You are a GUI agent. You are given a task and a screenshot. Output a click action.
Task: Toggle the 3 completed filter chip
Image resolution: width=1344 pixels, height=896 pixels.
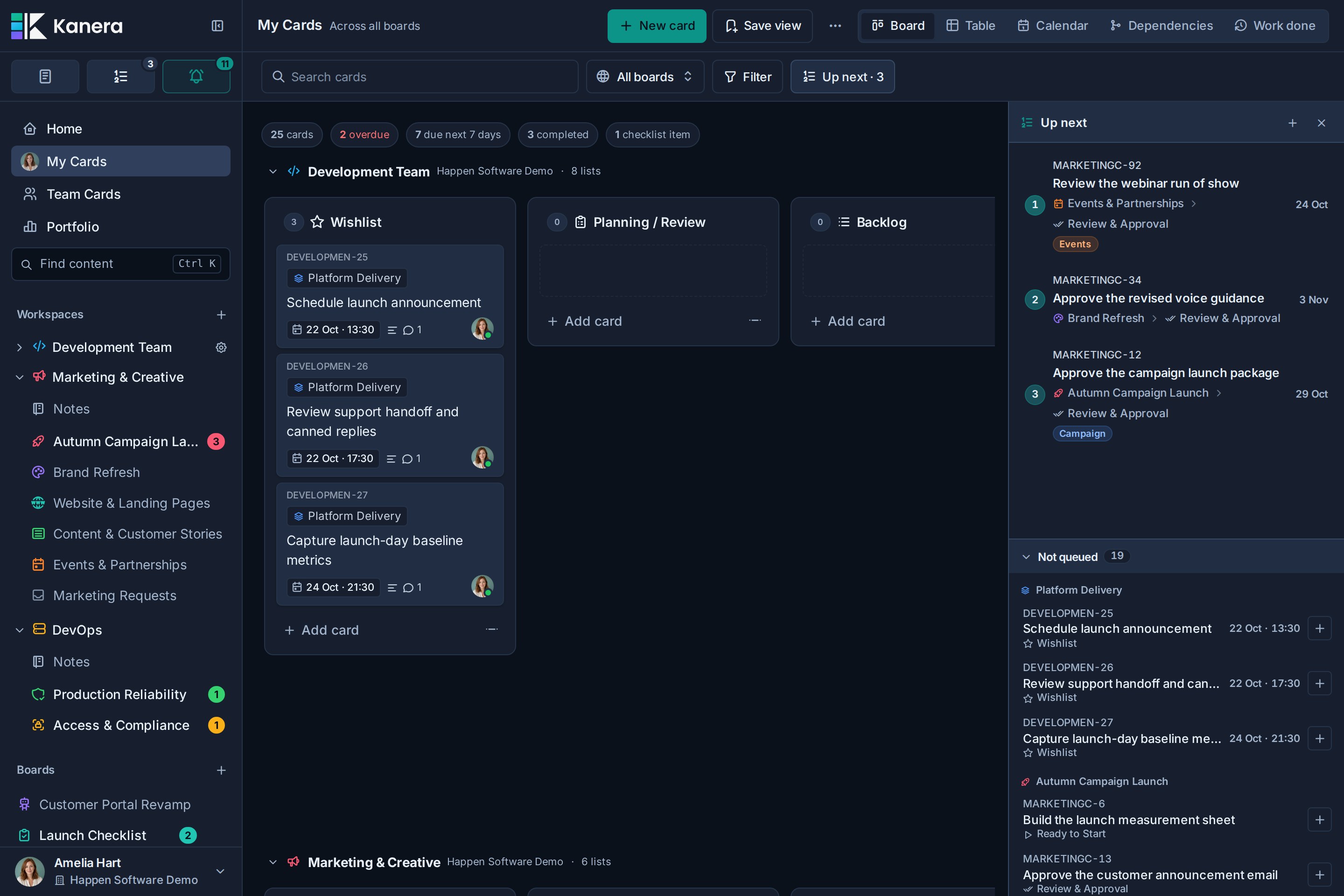(x=558, y=135)
